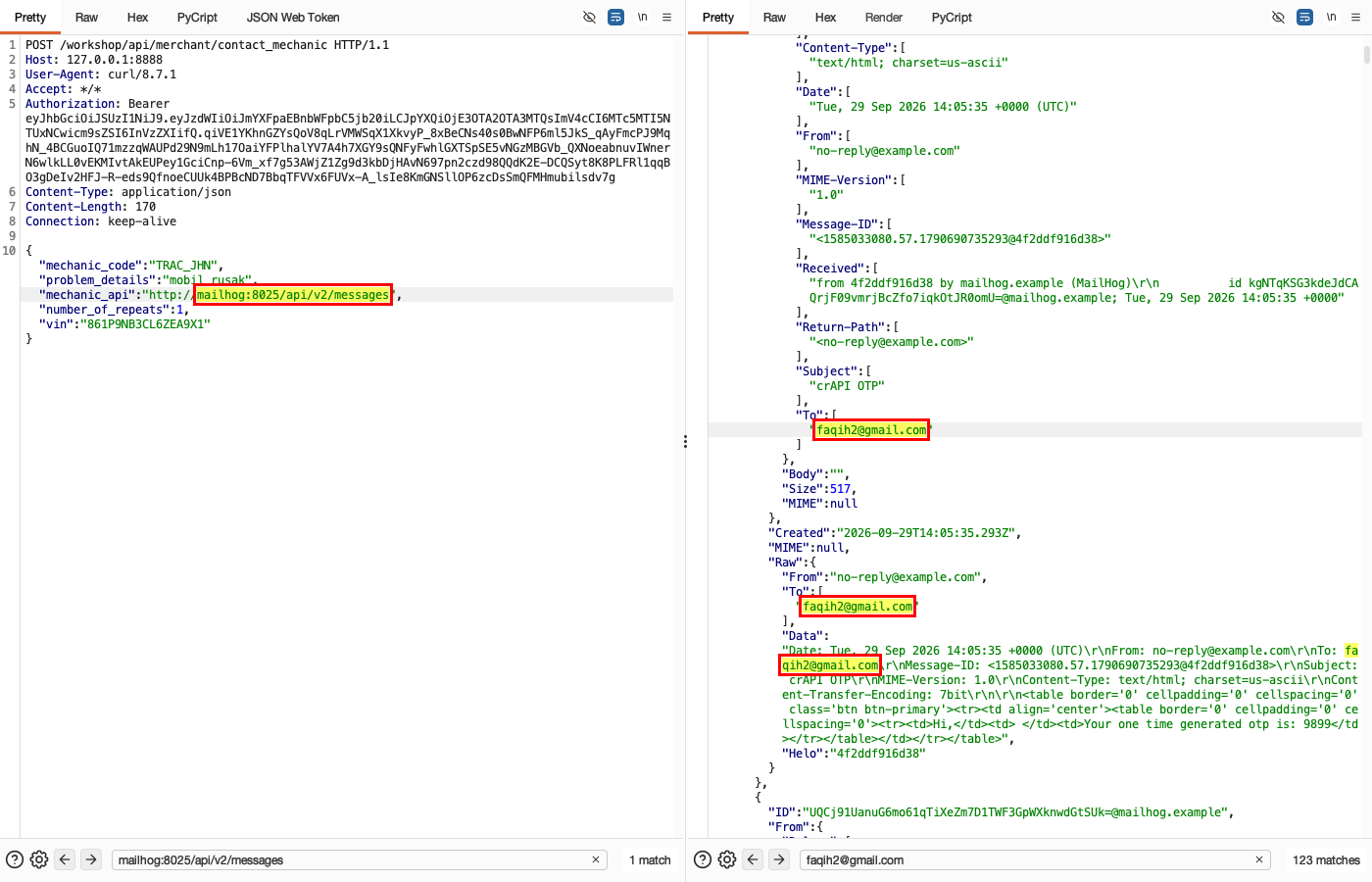Click the From no-reply@example.com under Content headers
The width and height of the screenshot is (1372, 882).
tap(884, 151)
